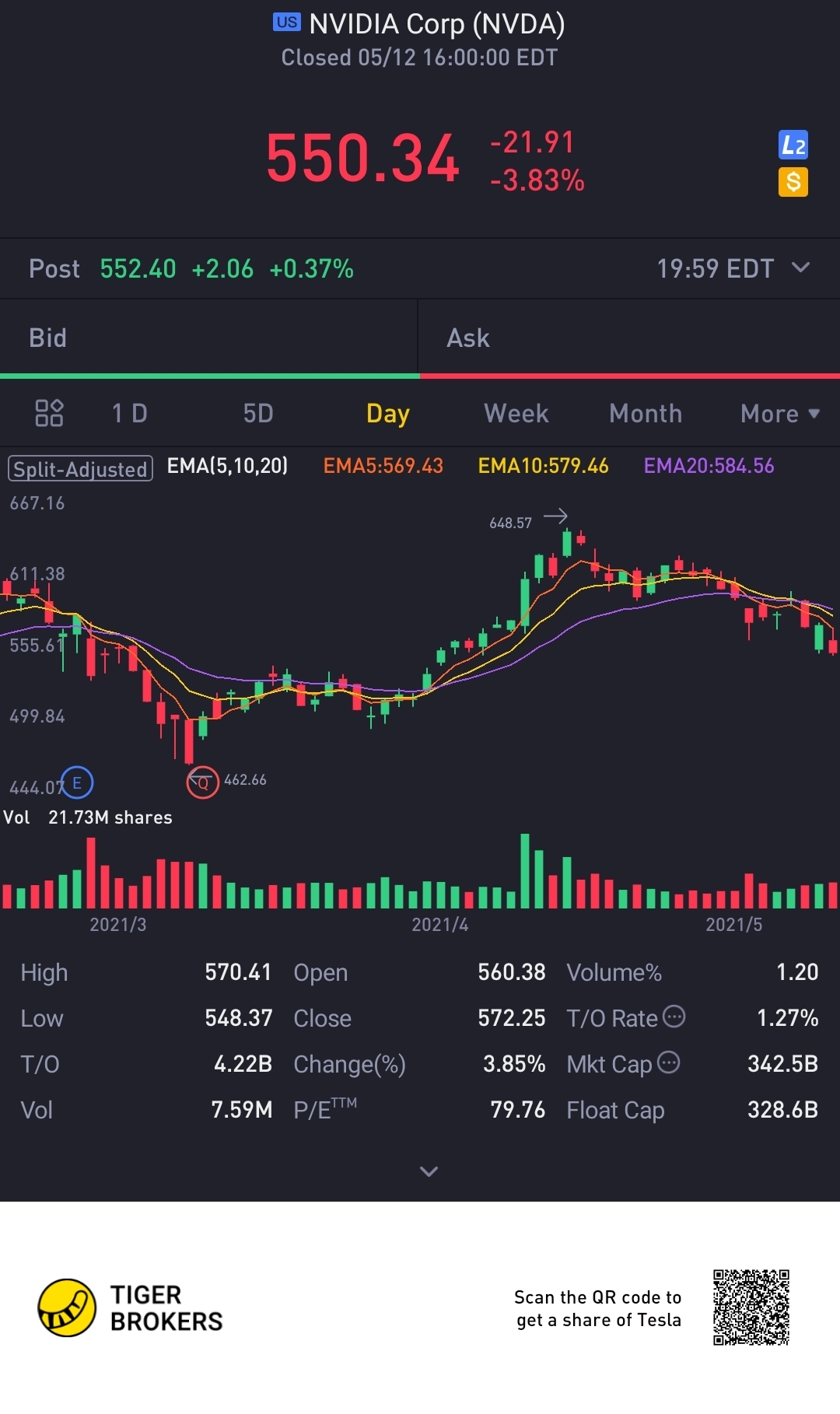Tap the Tiger Brokers logo
840x1414 pixels.
(131, 1308)
